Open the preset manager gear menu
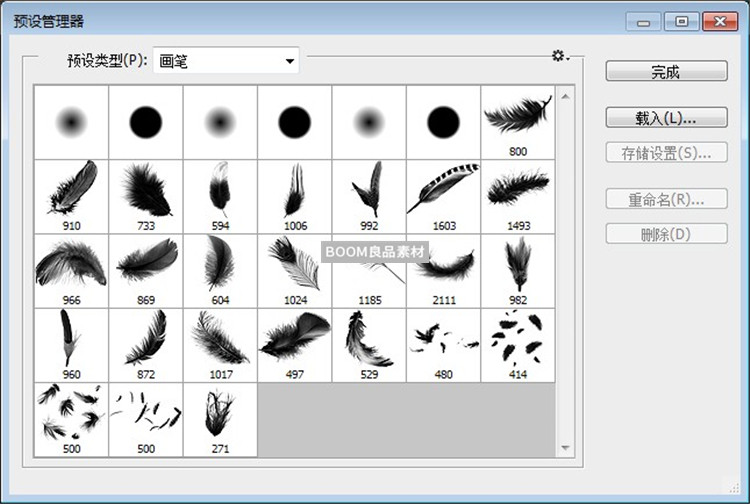This screenshot has height=504, width=750. click(560, 56)
